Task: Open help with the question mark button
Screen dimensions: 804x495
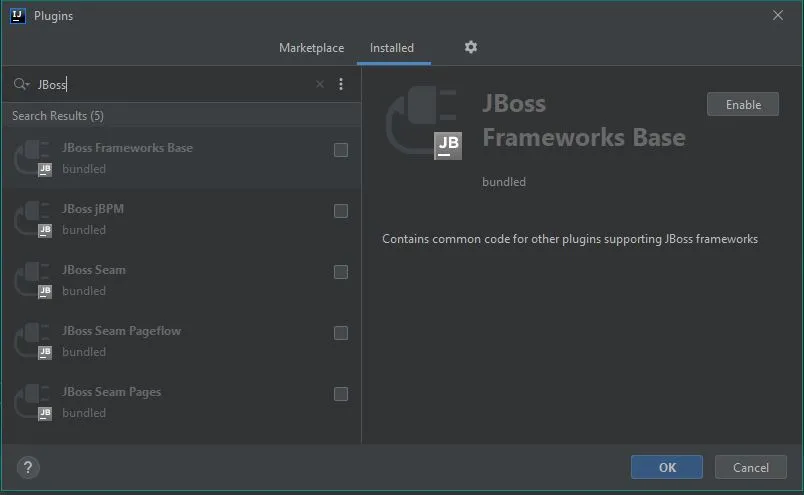Action: 28,467
